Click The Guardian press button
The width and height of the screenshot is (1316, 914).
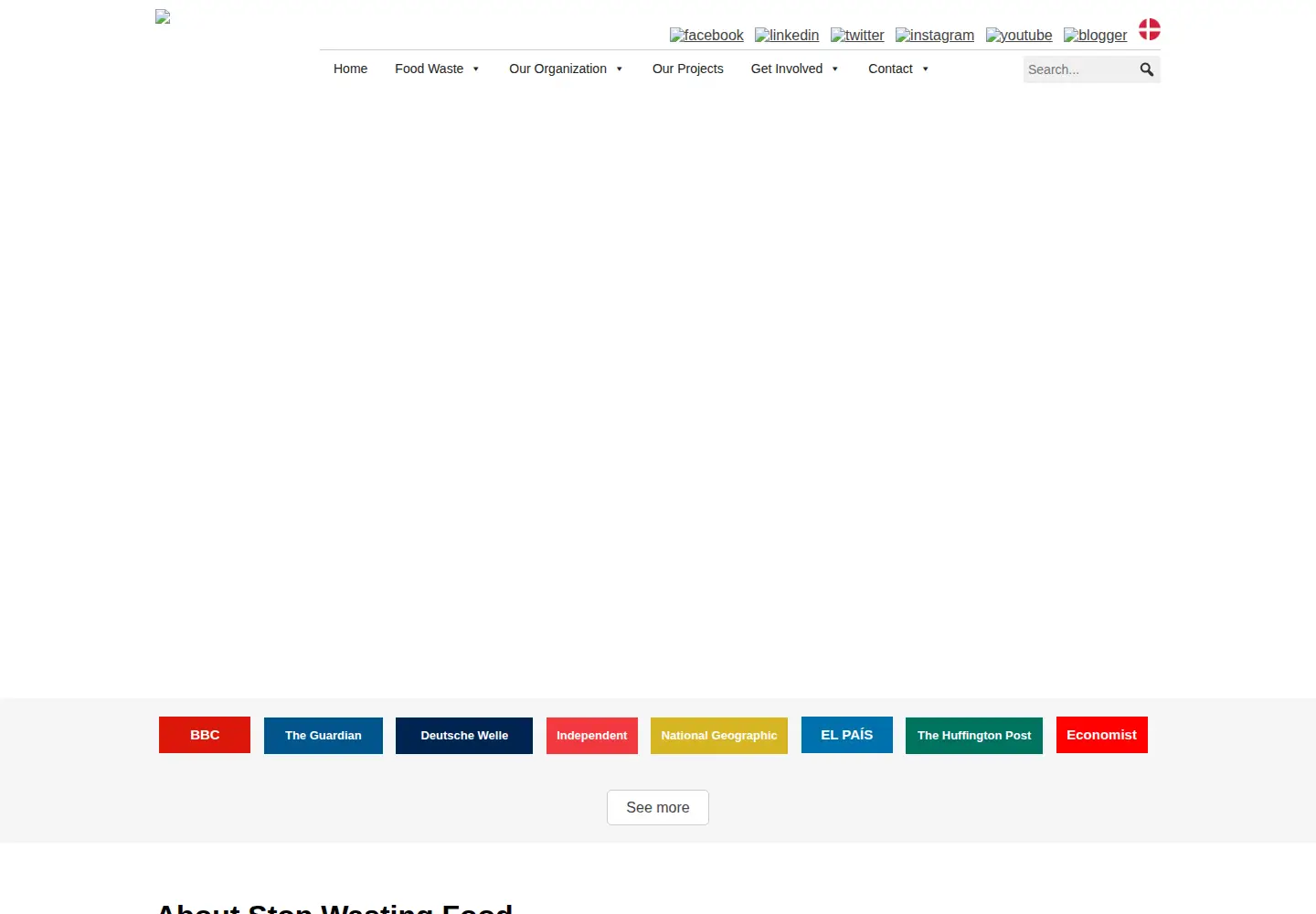(x=324, y=736)
